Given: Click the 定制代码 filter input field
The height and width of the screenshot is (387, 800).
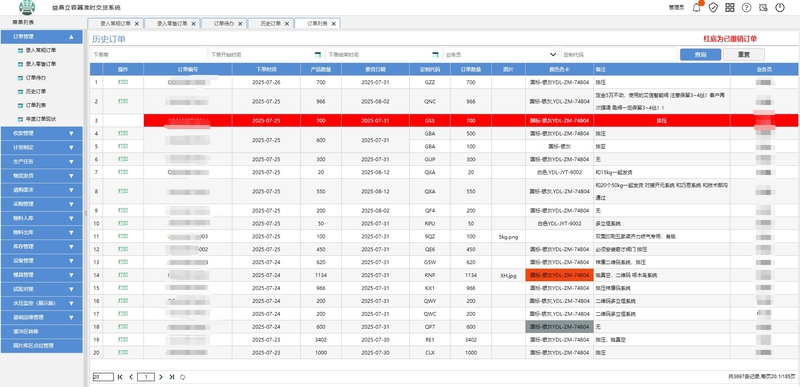Looking at the screenshot, I should pos(619,54).
